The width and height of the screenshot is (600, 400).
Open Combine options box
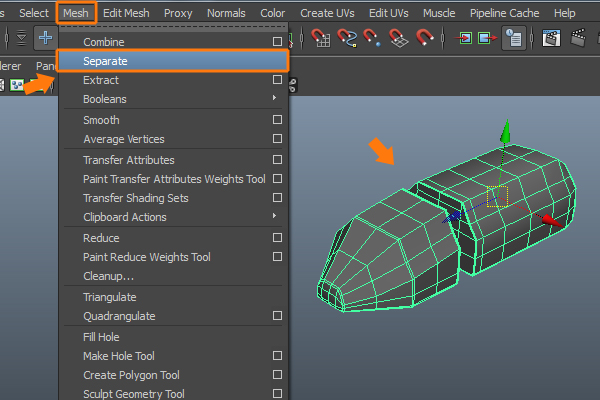coord(277,42)
